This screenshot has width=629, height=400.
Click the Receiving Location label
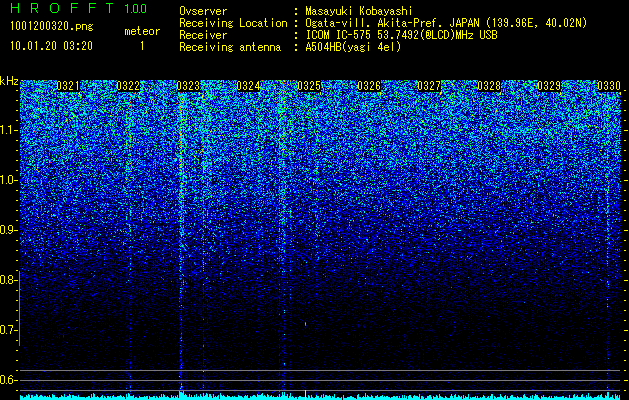[233, 23]
